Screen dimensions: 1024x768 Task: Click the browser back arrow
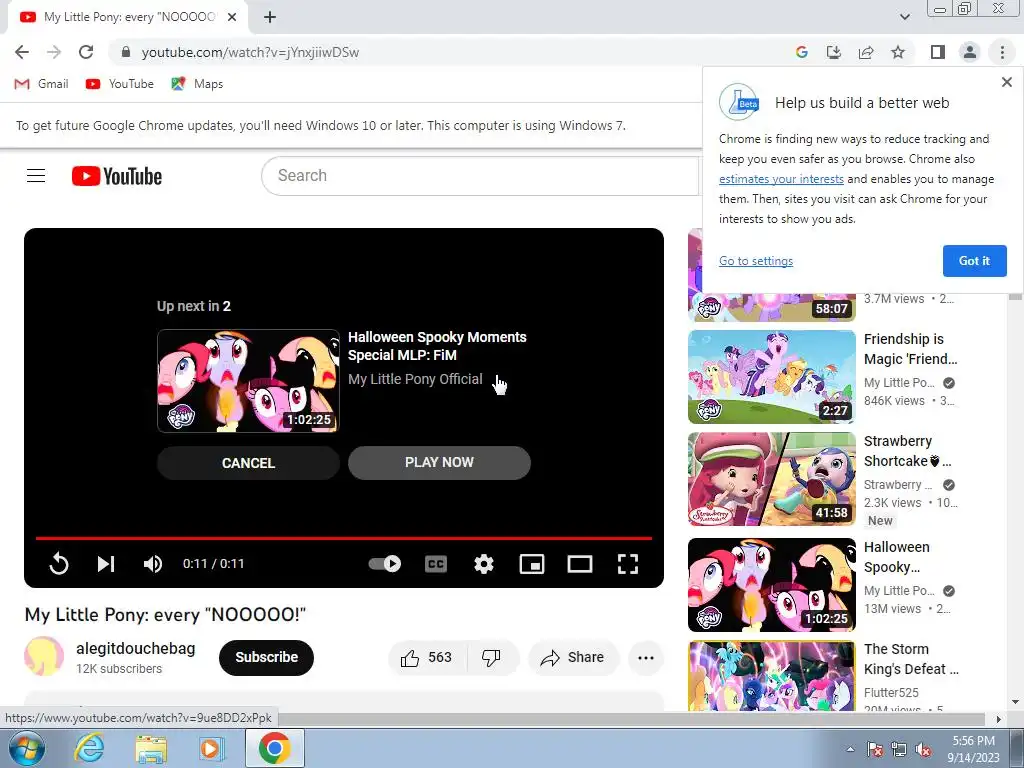[22, 52]
